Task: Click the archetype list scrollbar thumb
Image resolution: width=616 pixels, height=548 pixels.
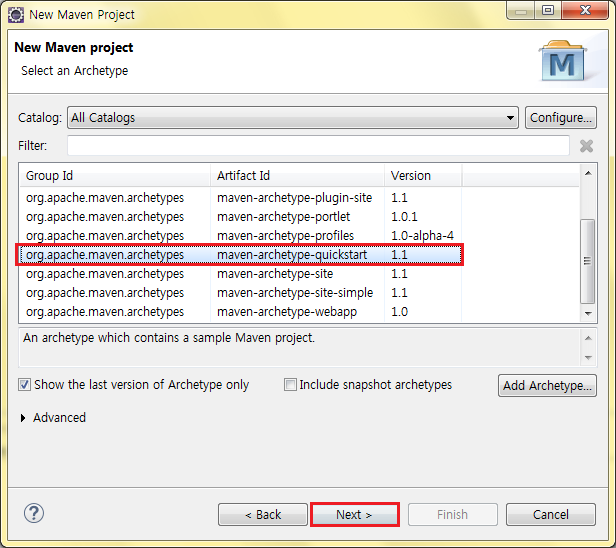Action: point(588,261)
